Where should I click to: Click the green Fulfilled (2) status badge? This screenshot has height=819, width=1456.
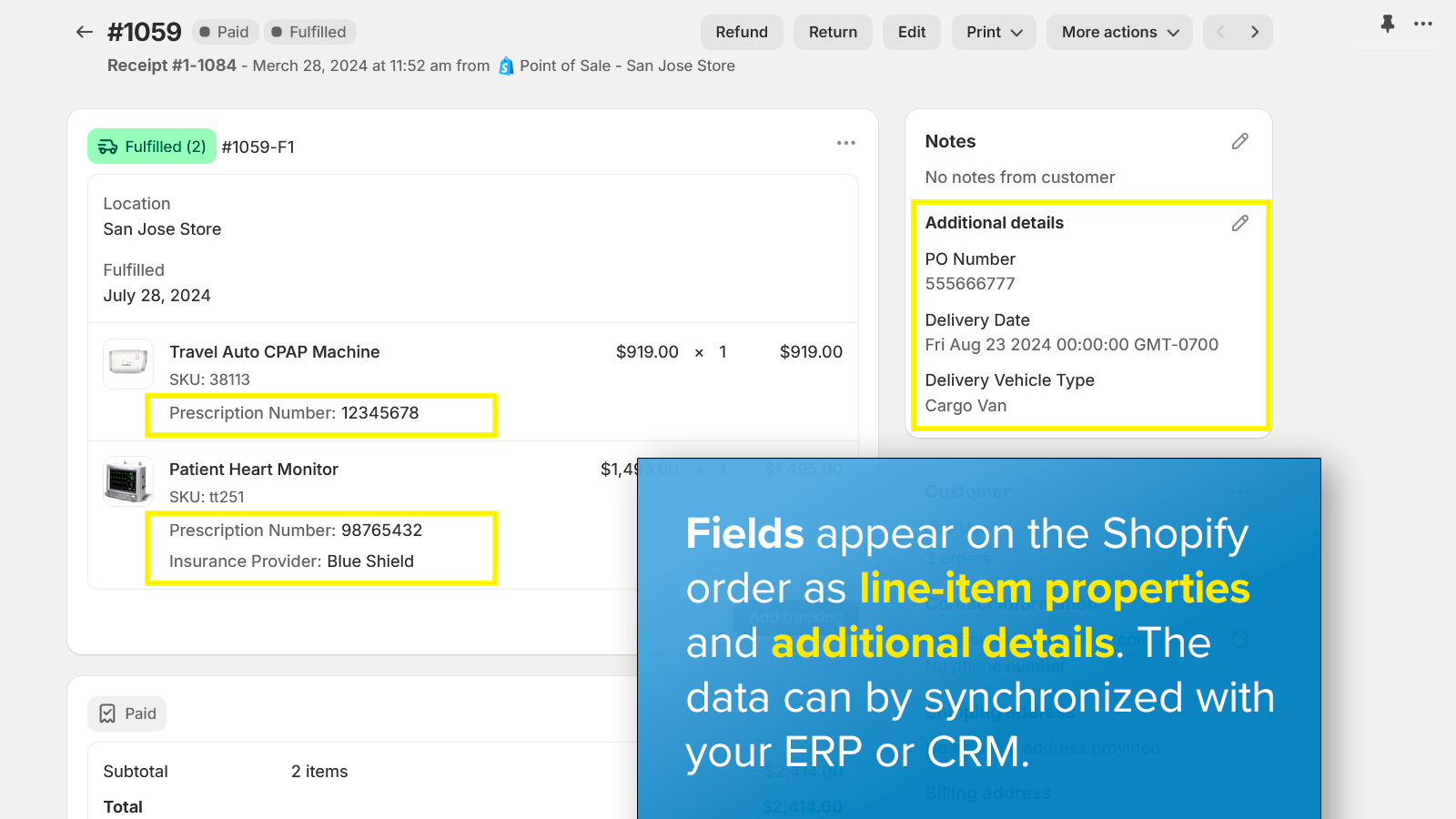(152, 147)
